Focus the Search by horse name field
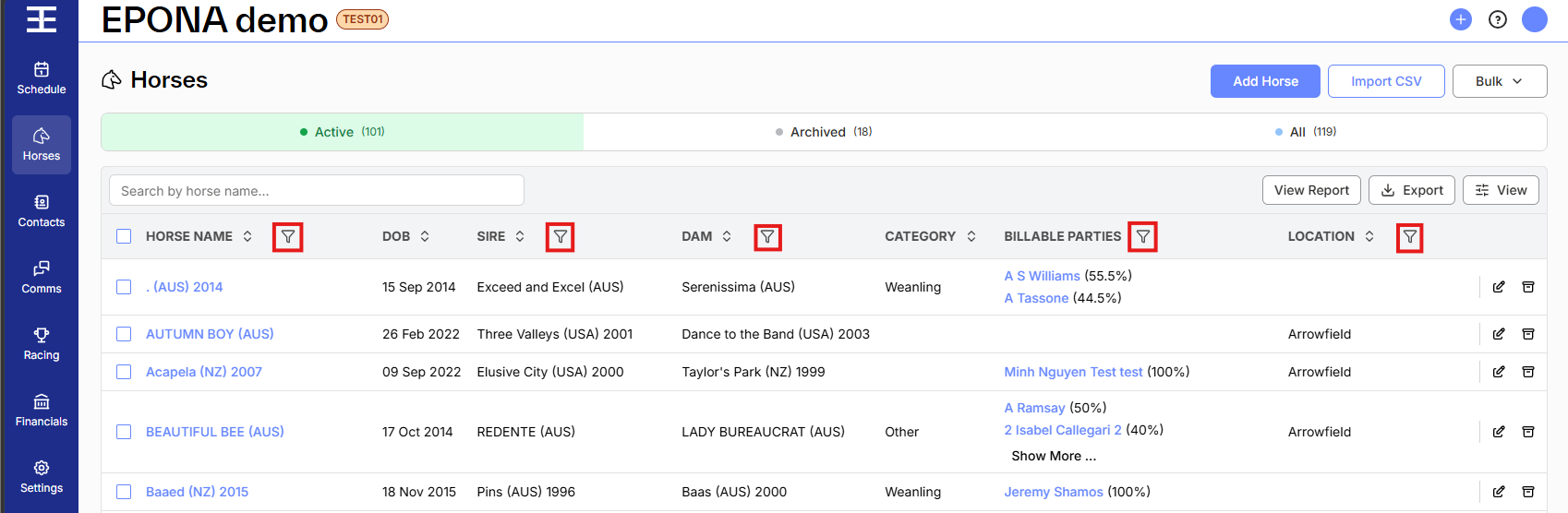This screenshot has height=513, width=1568. [317, 191]
